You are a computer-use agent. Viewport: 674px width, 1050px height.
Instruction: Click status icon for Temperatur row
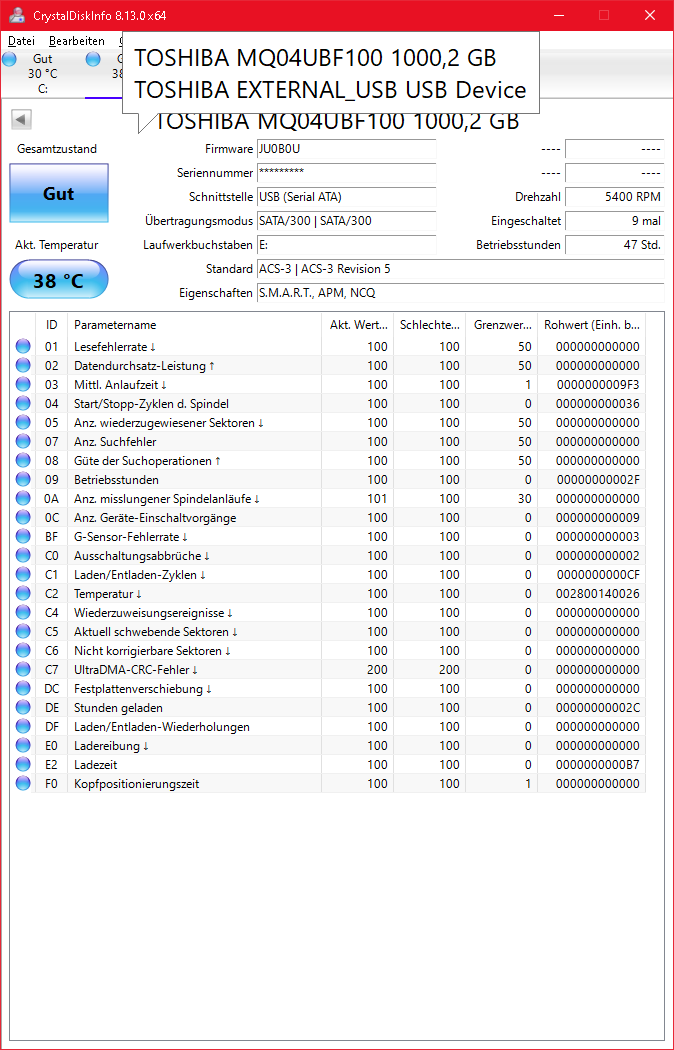coord(23,593)
